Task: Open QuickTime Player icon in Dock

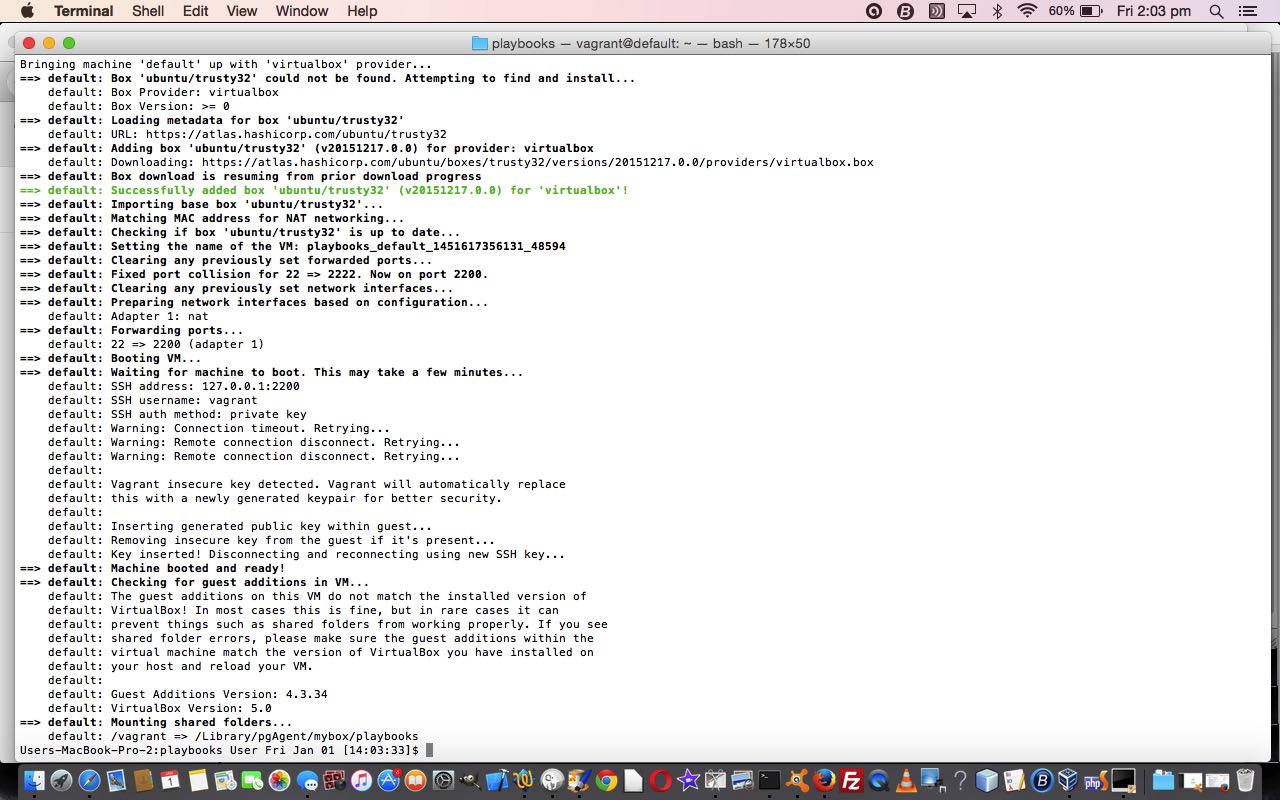Action: 879,781
